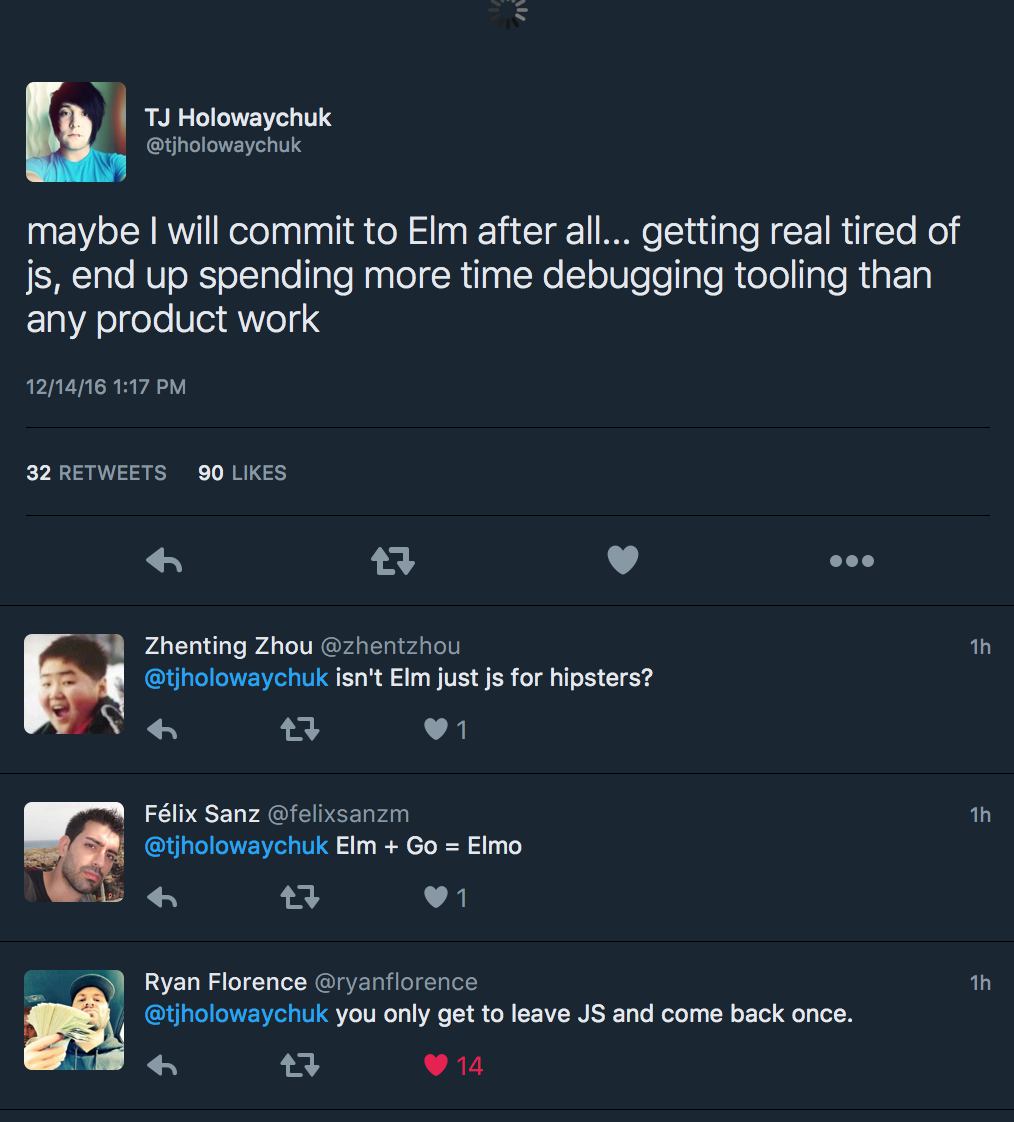Like Félix Sanz's Elmo reply
This screenshot has width=1014, height=1122.
(436, 898)
